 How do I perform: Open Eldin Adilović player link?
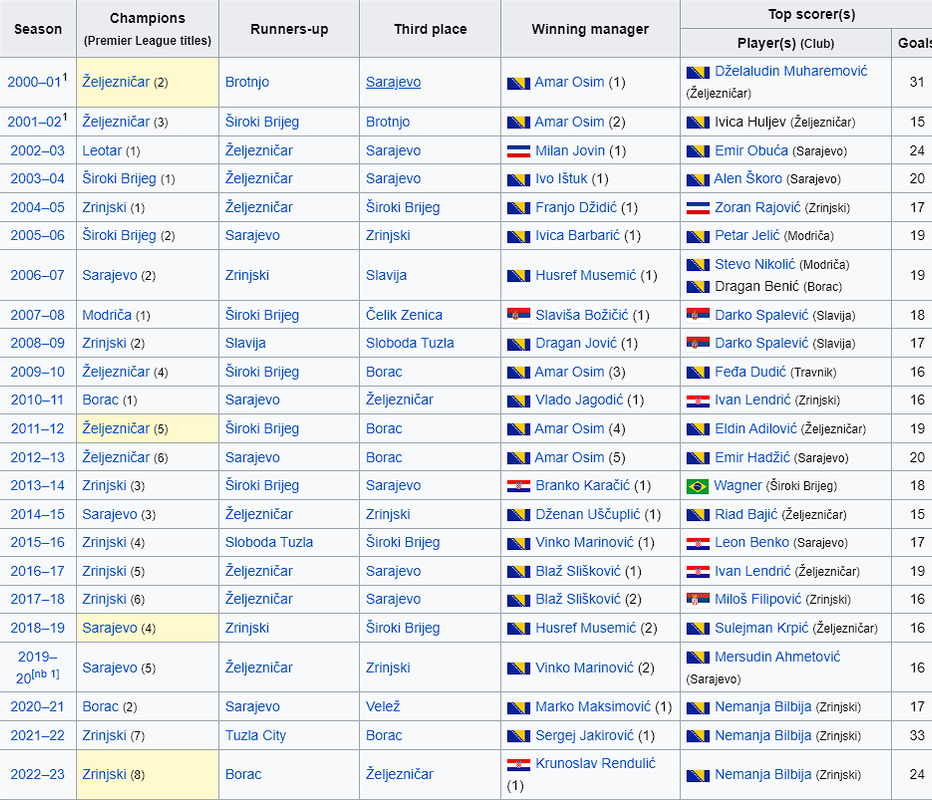(755, 429)
